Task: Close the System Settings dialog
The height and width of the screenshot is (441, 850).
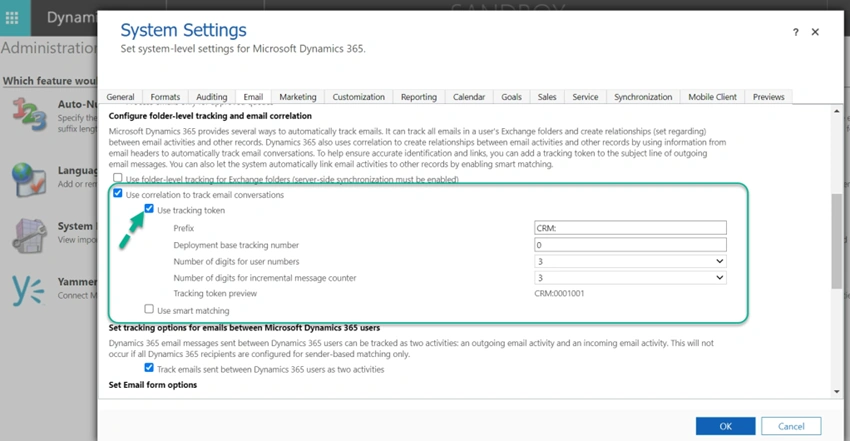Action: 815,32
